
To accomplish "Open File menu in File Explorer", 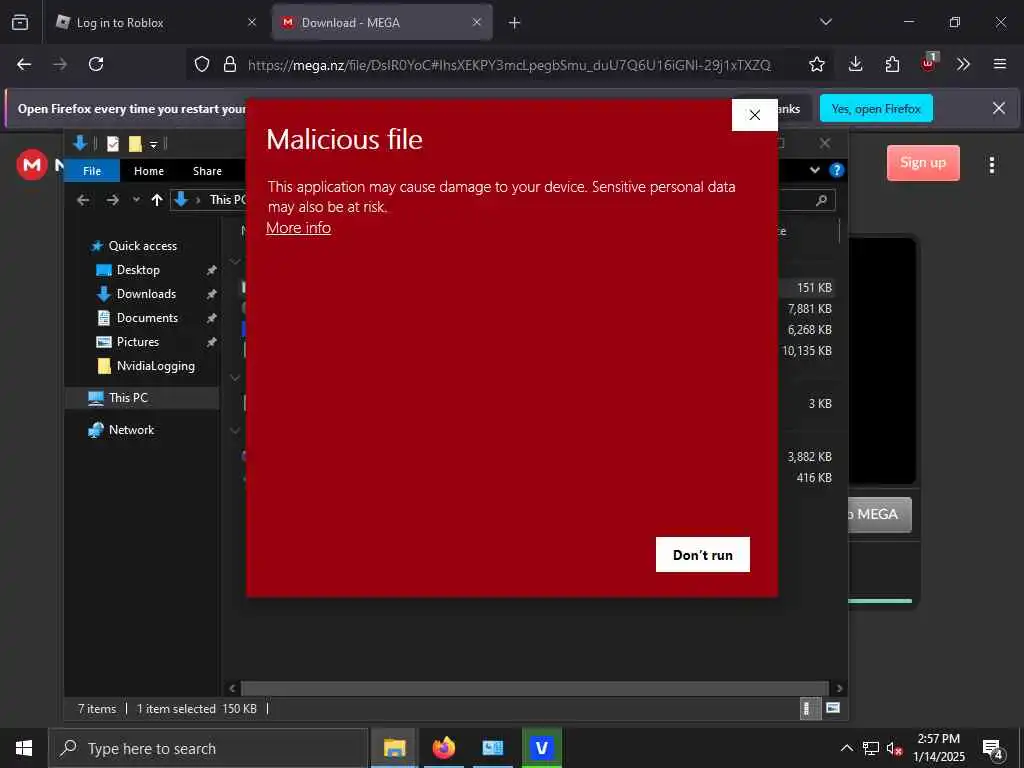I will coord(92,170).
